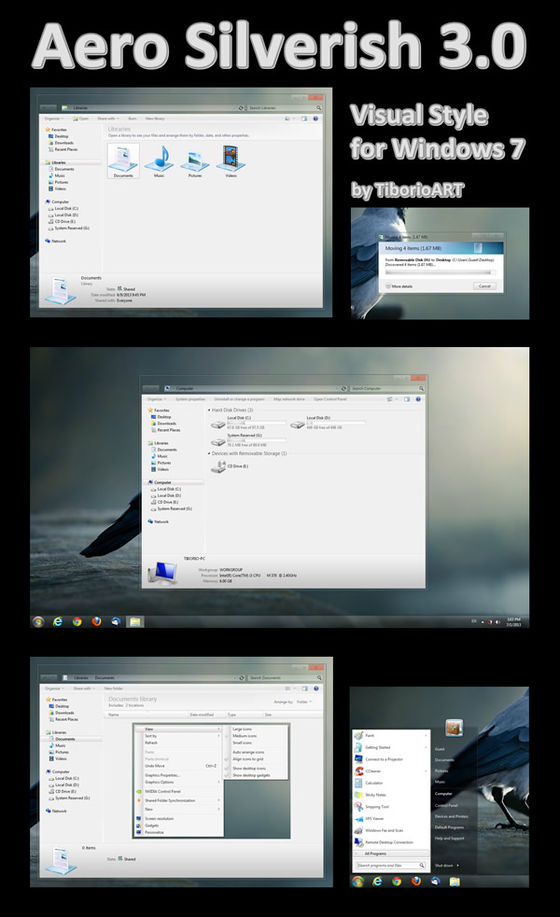Viewport: 560px width, 917px height.
Task: Cancel the Moving 4 items dialog
Action: (x=485, y=286)
